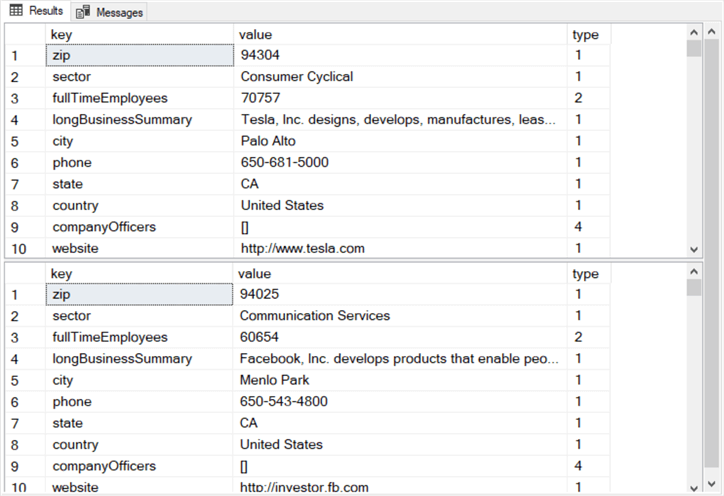This screenshot has width=724, height=496.
Task: Click the type column header in top grid
Action: 589,35
